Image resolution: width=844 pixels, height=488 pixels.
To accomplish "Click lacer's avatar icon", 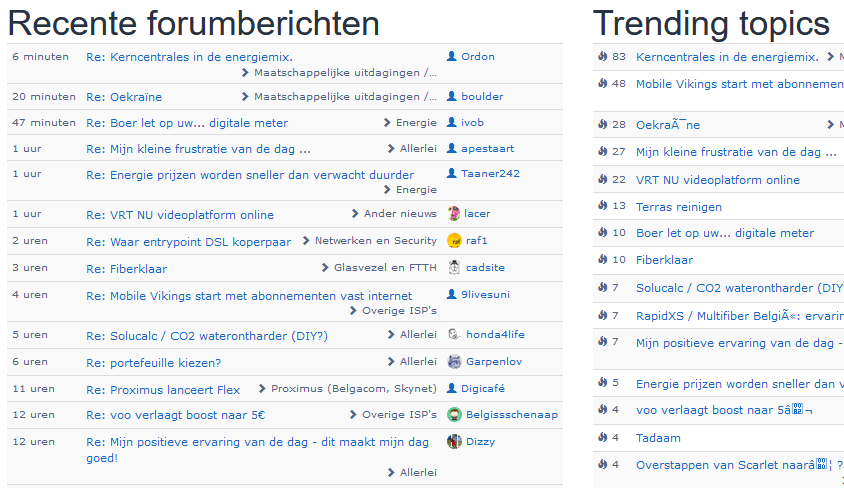I will tap(454, 213).
